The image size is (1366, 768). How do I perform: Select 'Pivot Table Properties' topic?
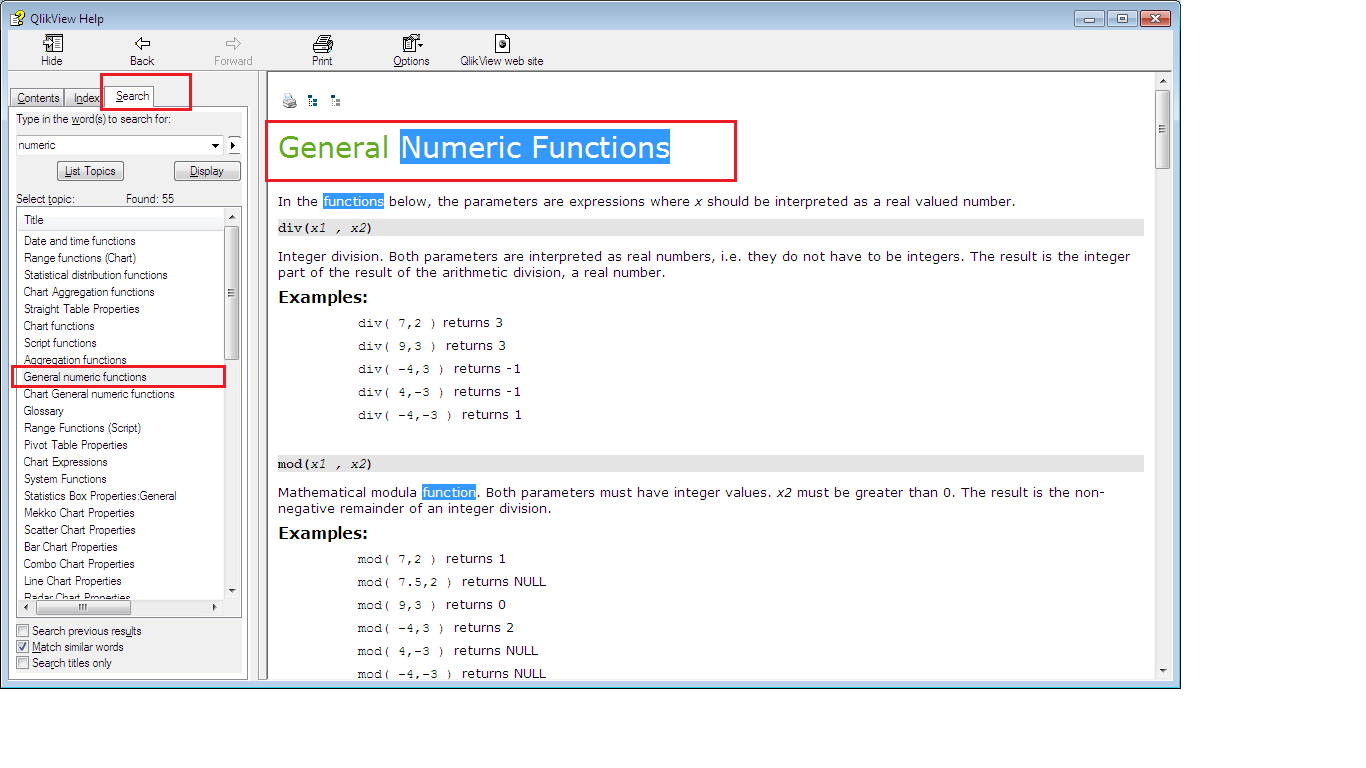[x=76, y=445]
